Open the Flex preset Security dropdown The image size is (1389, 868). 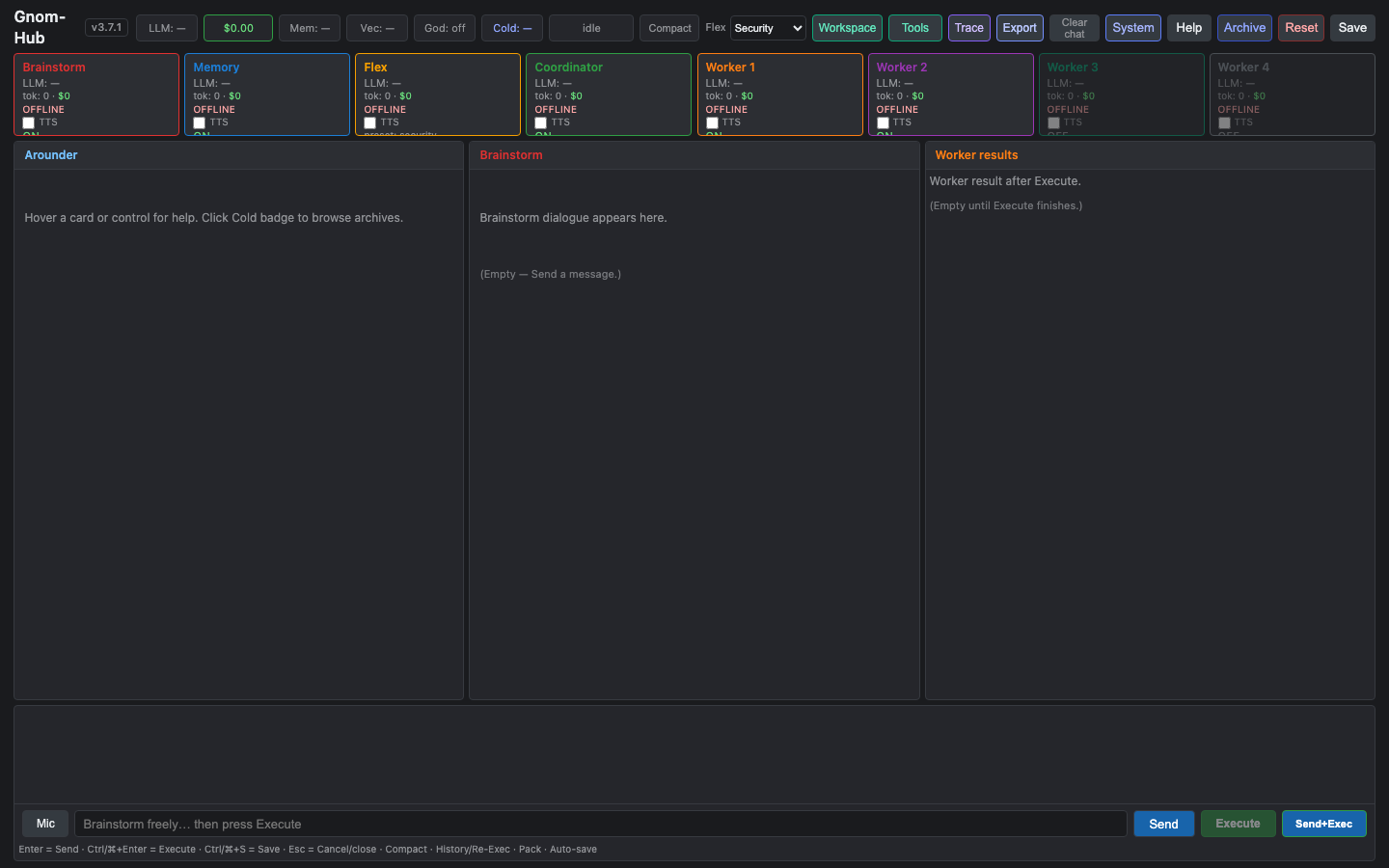pos(768,28)
